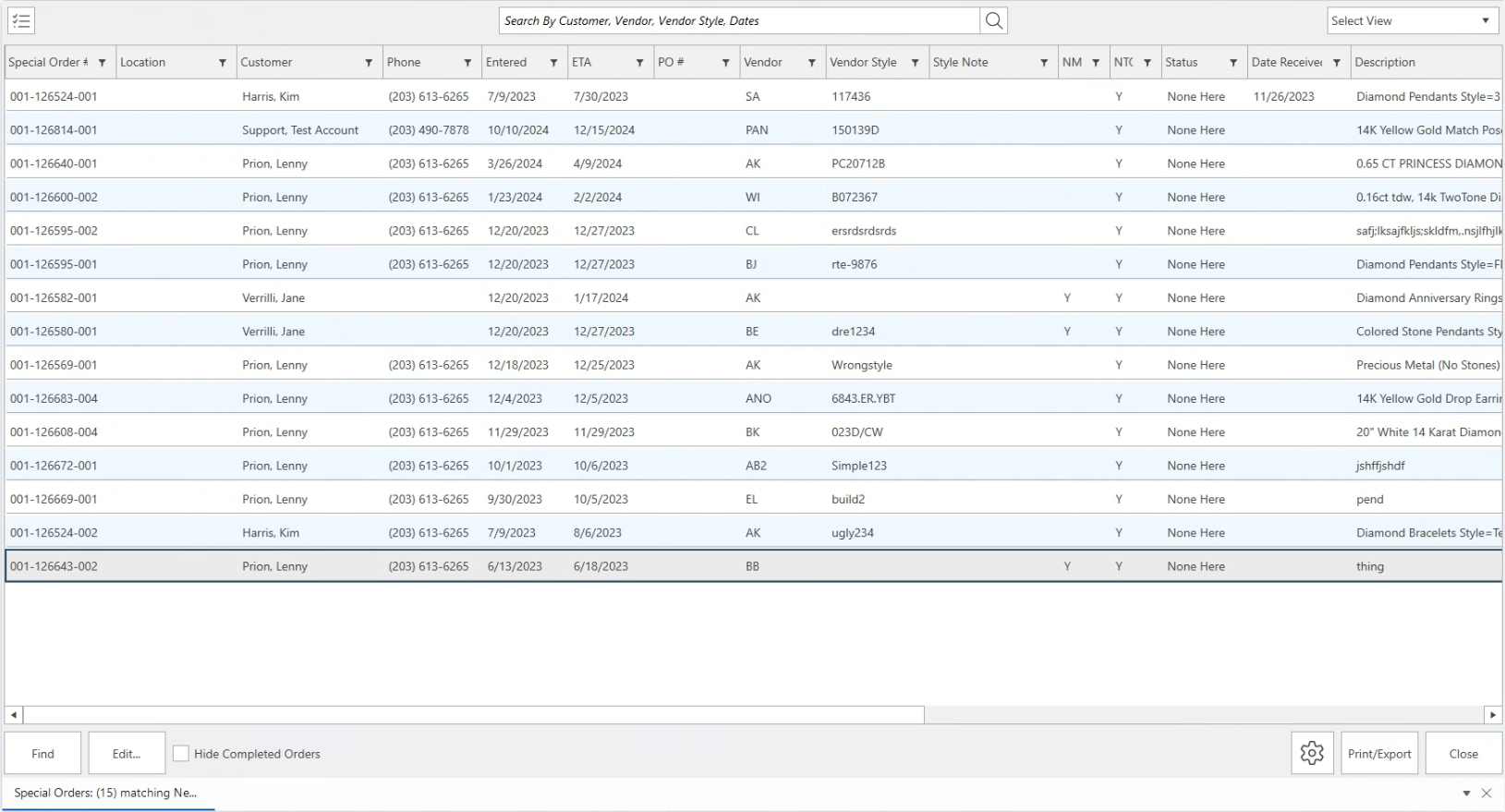Click ETA date 12/15/2024 cell
Image resolution: width=1505 pixels, height=812 pixels.
[604, 130]
